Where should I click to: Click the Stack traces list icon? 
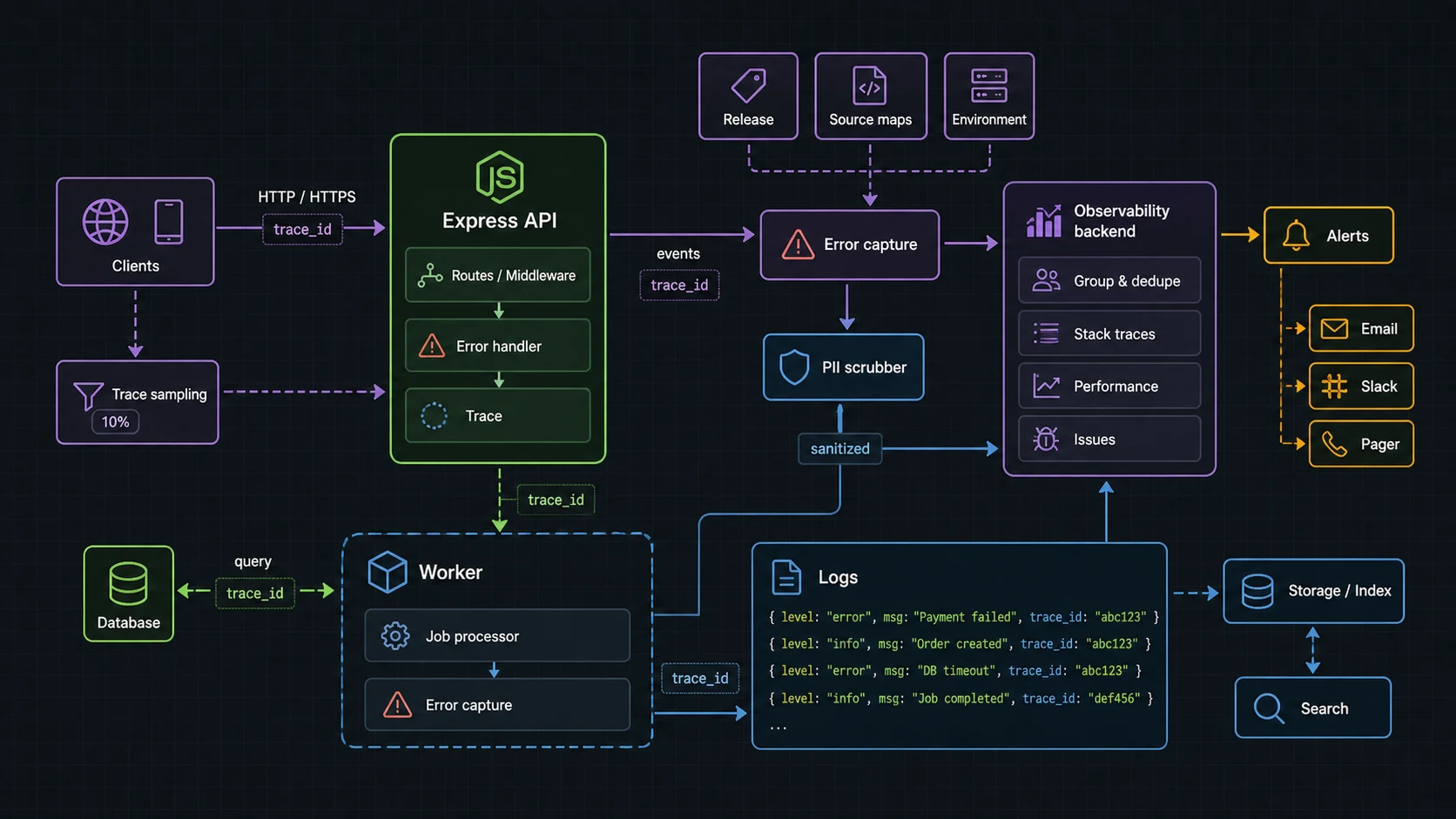[x=1046, y=333]
